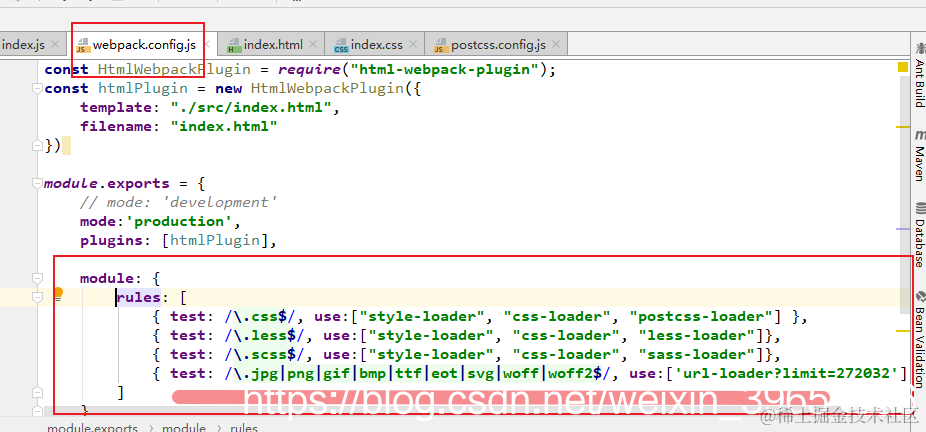926x432 pixels.
Task: Click the purple marker stripe in scrollbar
Action: click(x=903, y=228)
